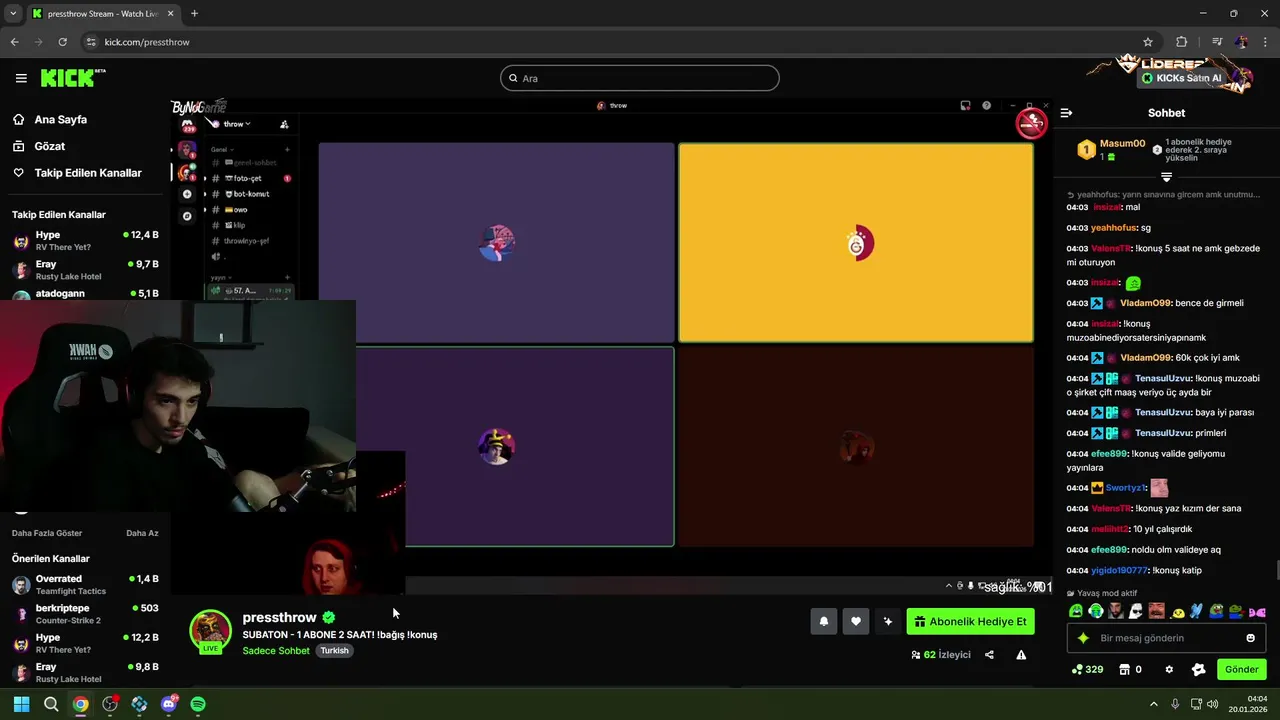Open the throw server dropdown in Discord

[x=237, y=124]
